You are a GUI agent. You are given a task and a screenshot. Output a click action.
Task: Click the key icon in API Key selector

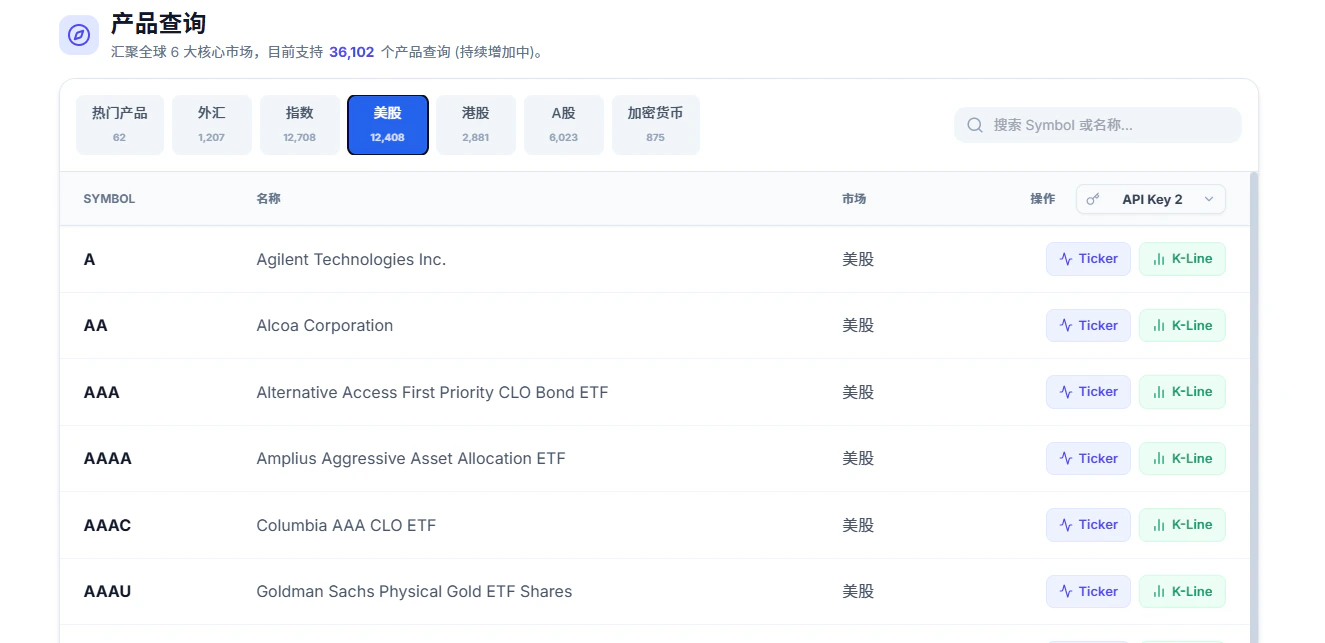tap(1093, 199)
